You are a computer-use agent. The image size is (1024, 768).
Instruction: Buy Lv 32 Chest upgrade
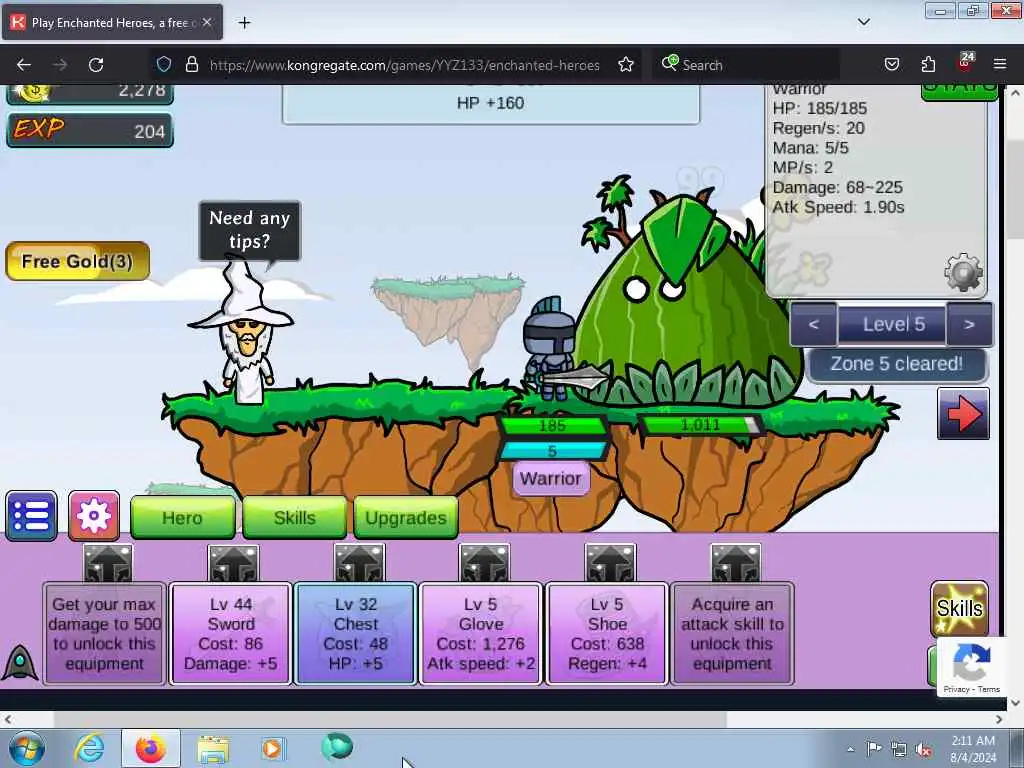pos(356,633)
